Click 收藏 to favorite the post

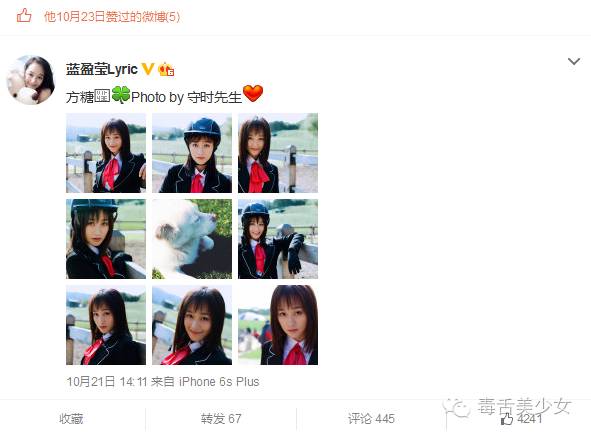point(71,419)
